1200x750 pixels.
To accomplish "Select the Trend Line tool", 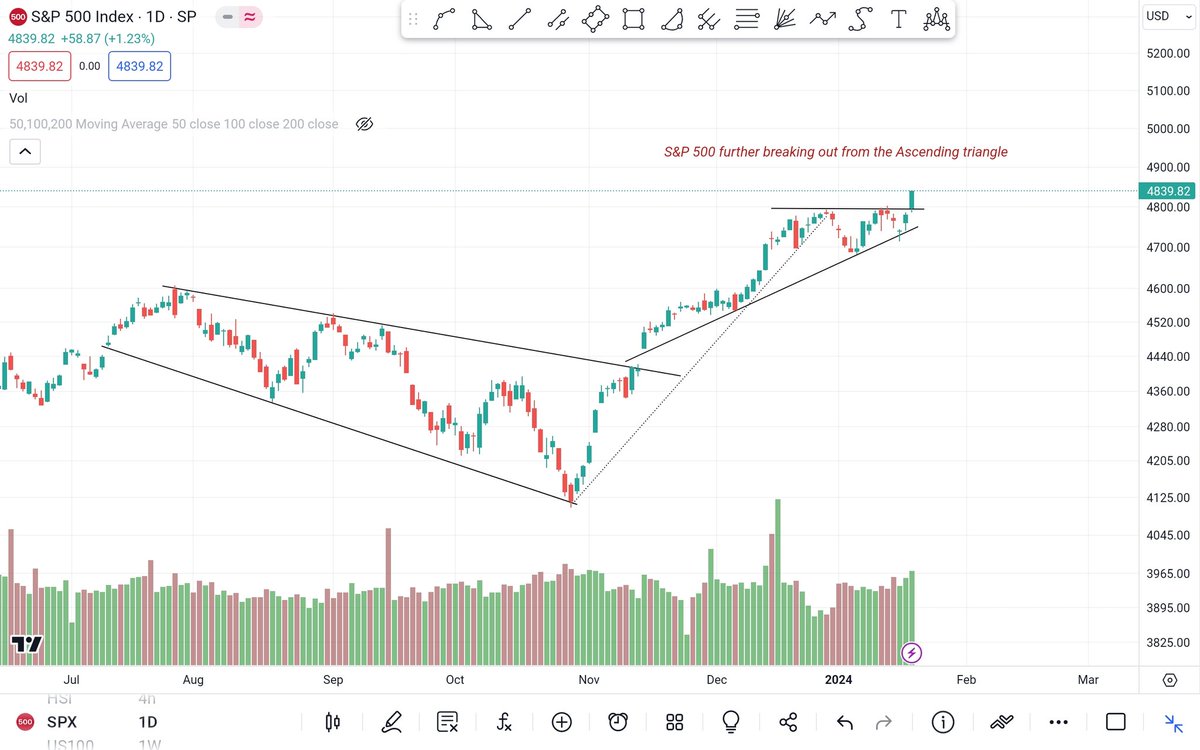I will point(520,19).
